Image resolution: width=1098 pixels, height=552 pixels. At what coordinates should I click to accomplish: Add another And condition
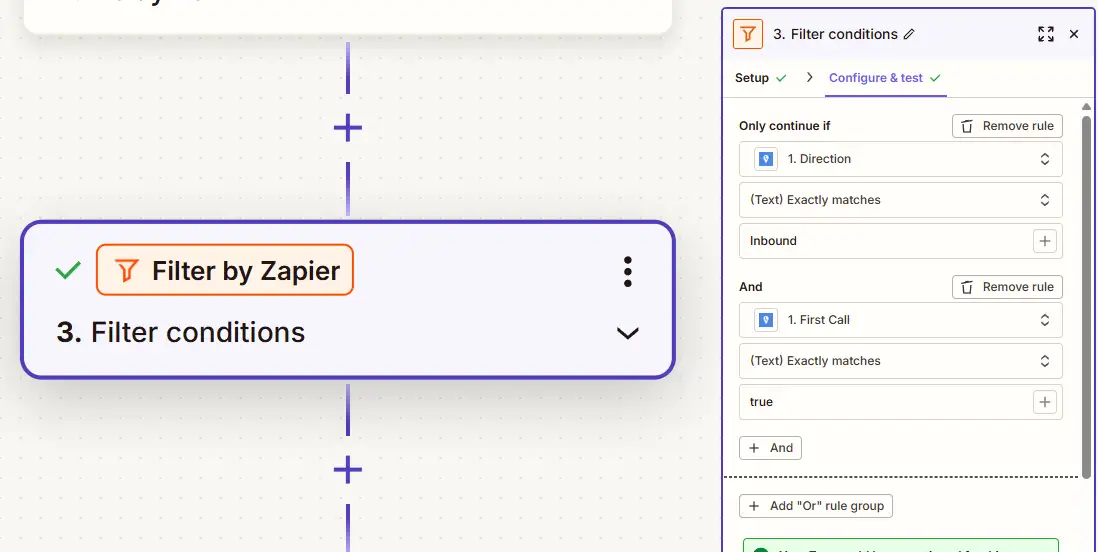770,448
